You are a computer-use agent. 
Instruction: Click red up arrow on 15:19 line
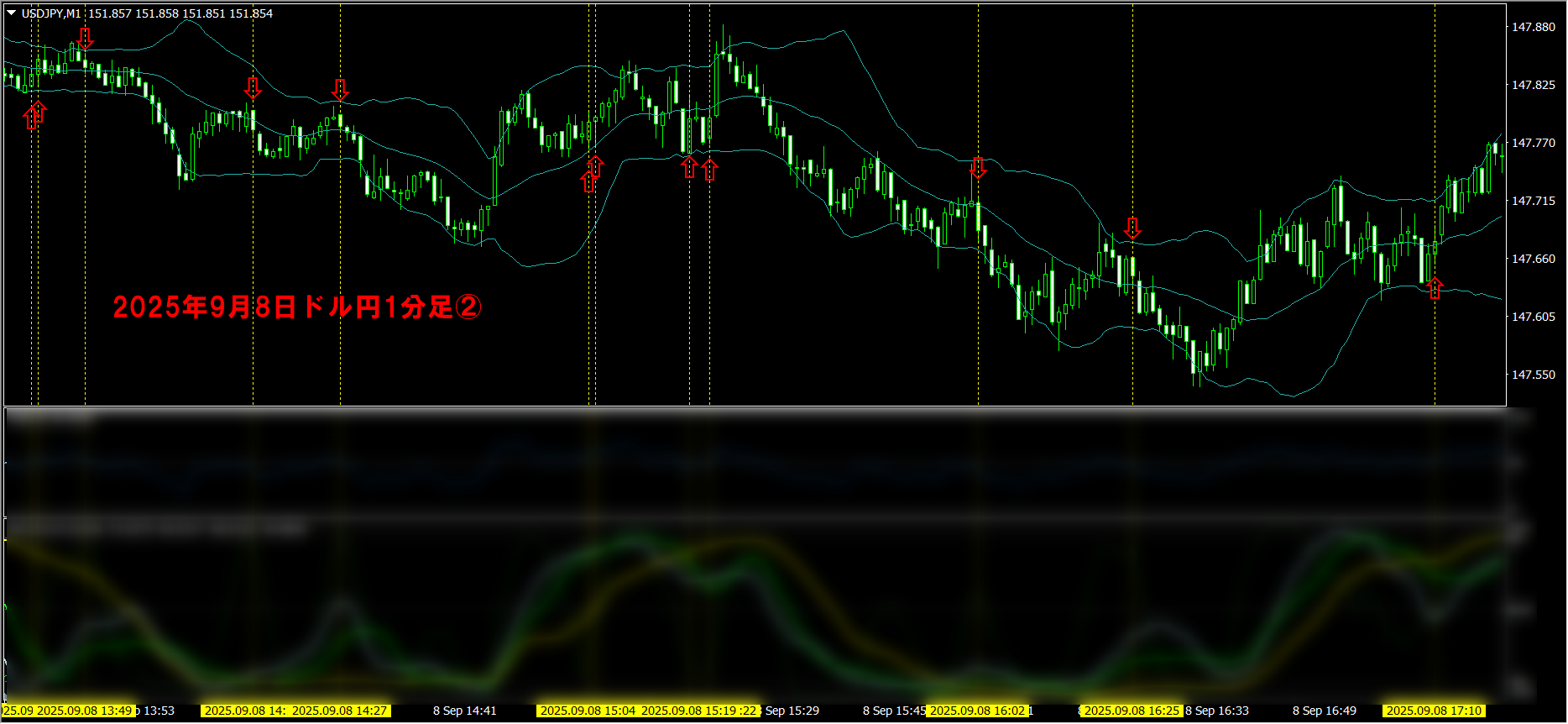tap(689, 167)
